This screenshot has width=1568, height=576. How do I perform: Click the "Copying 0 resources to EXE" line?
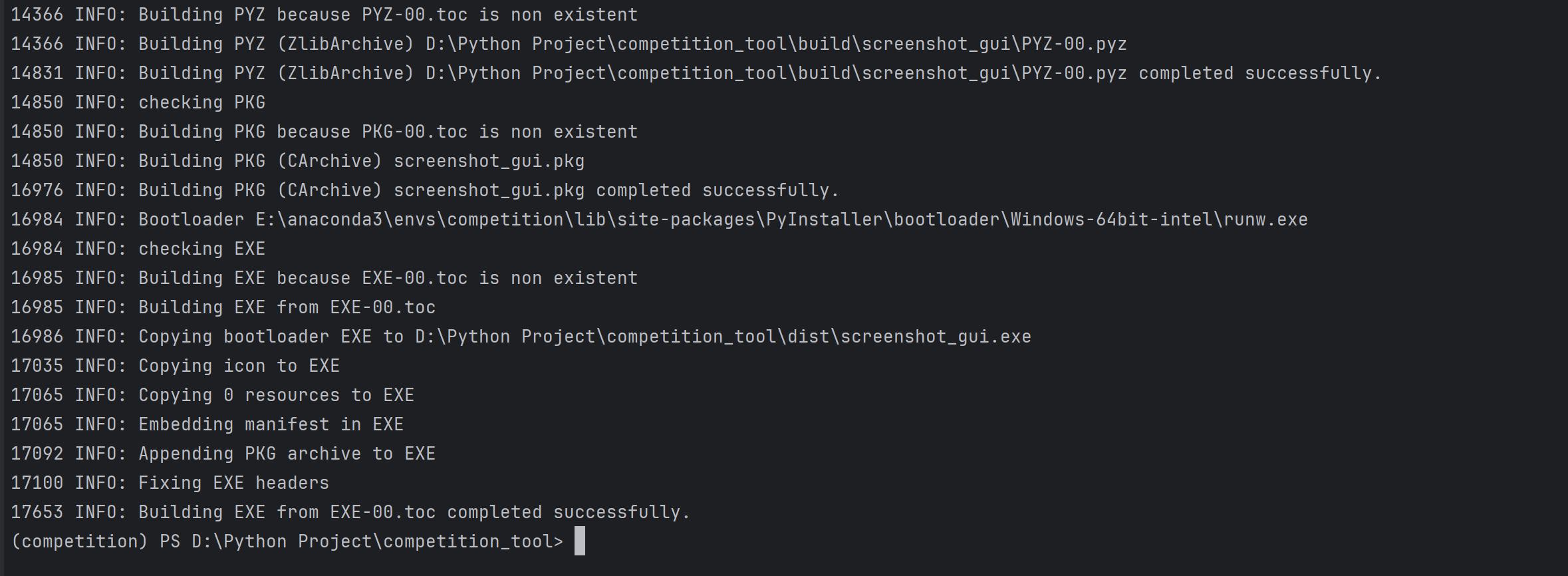[x=276, y=395]
